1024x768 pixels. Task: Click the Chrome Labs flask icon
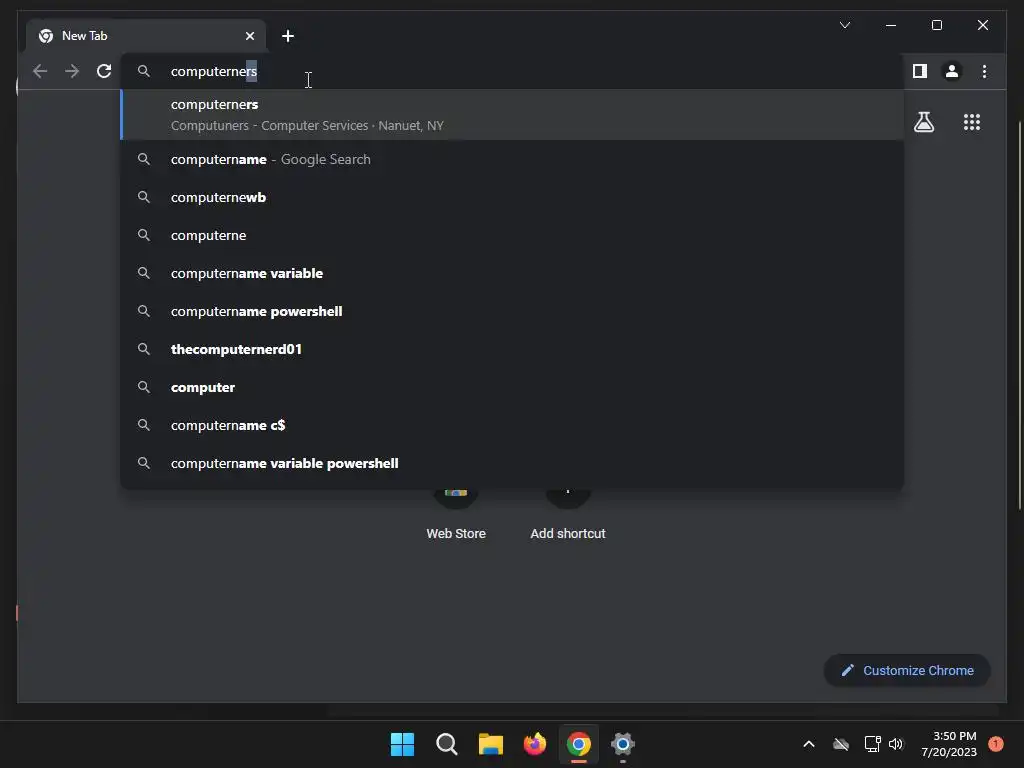(x=923, y=122)
